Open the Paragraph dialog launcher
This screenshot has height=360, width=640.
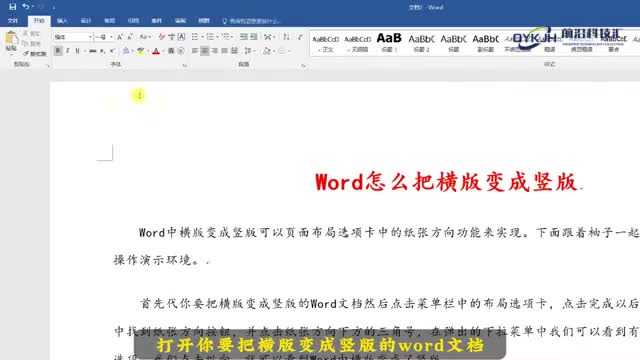pyautogui.click(x=303, y=65)
